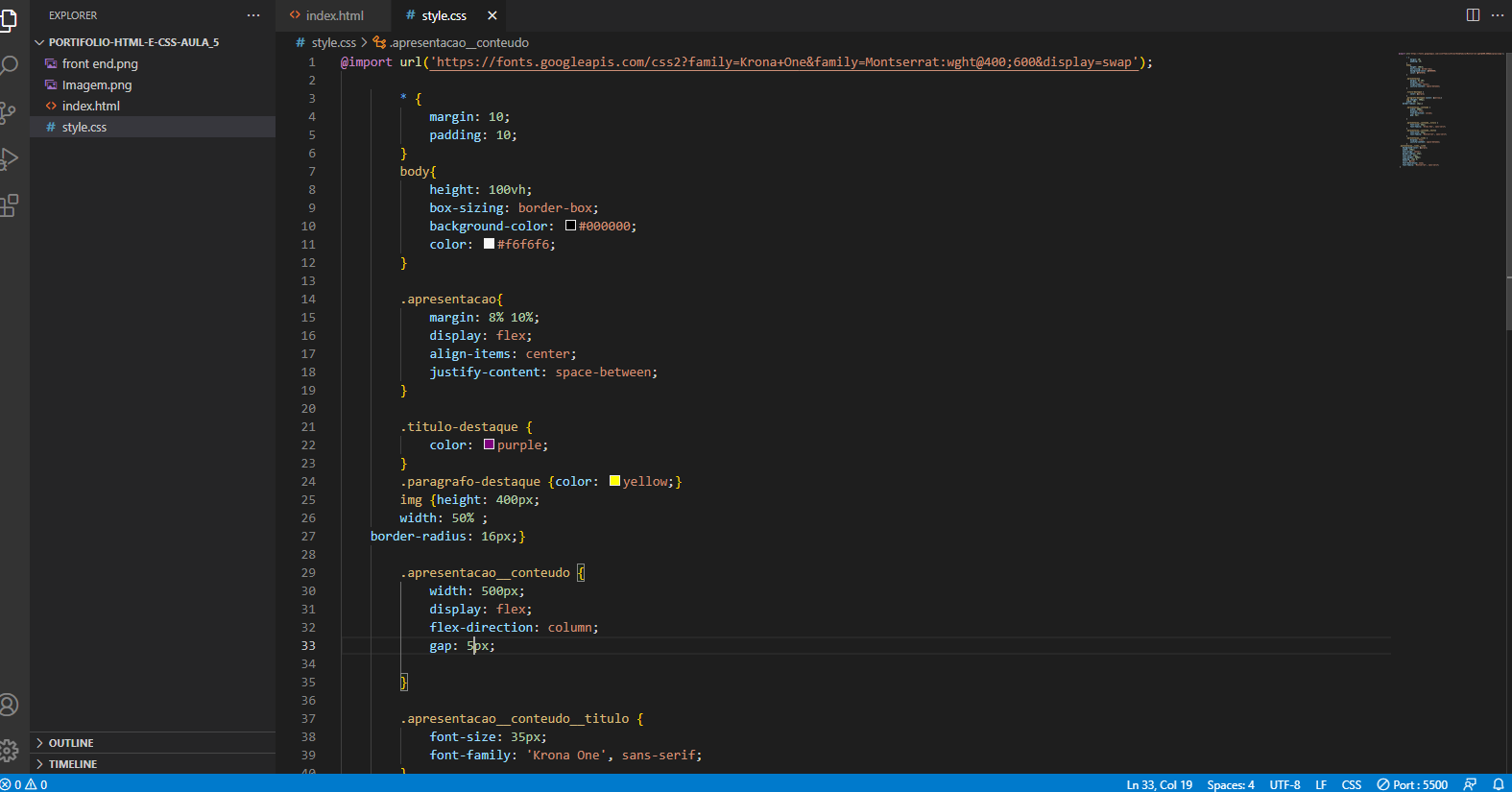Image resolution: width=1512 pixels, height=792 pixels.
Task: Open Manage settings gear
Action: [x=9, y=751]
